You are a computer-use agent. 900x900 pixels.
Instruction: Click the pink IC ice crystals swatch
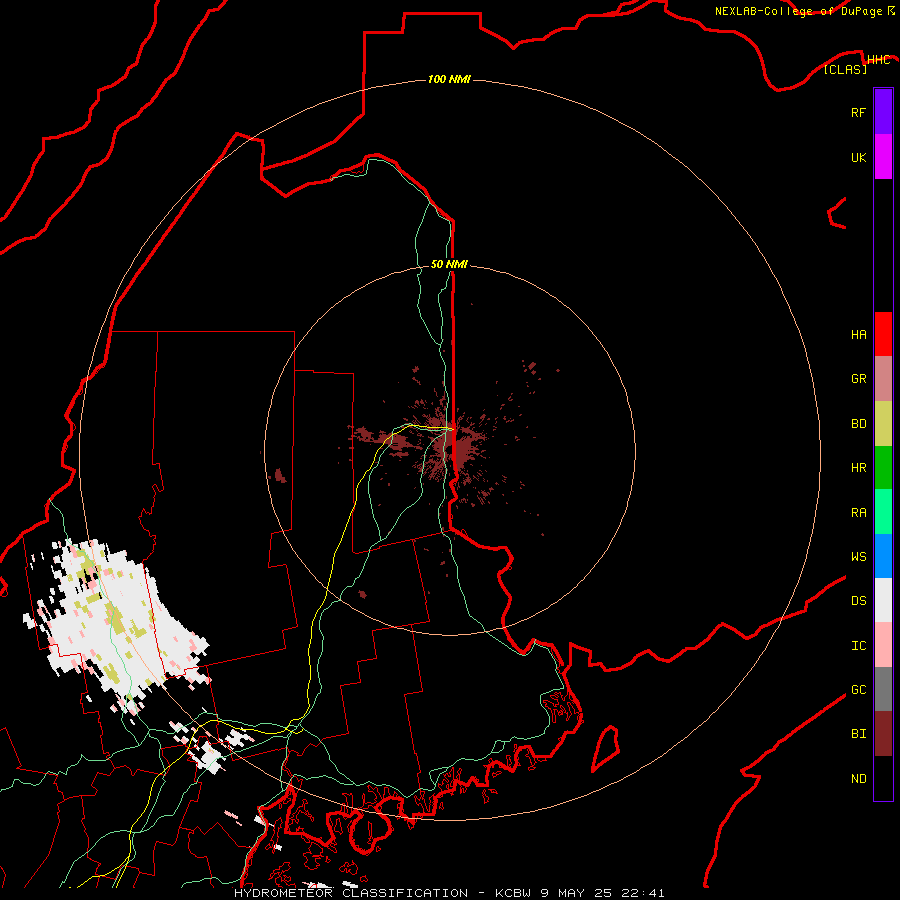[x=883, y=645]
